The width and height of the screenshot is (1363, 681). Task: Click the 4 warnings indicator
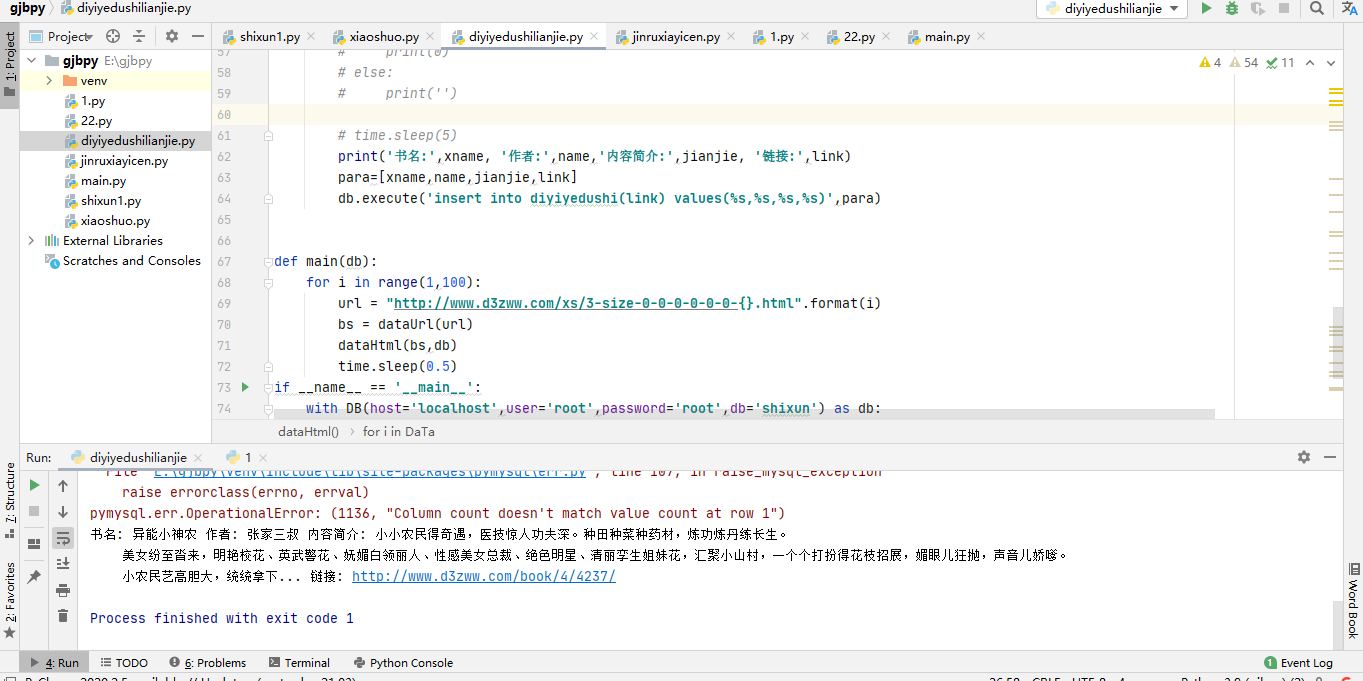click(1210, 62)
